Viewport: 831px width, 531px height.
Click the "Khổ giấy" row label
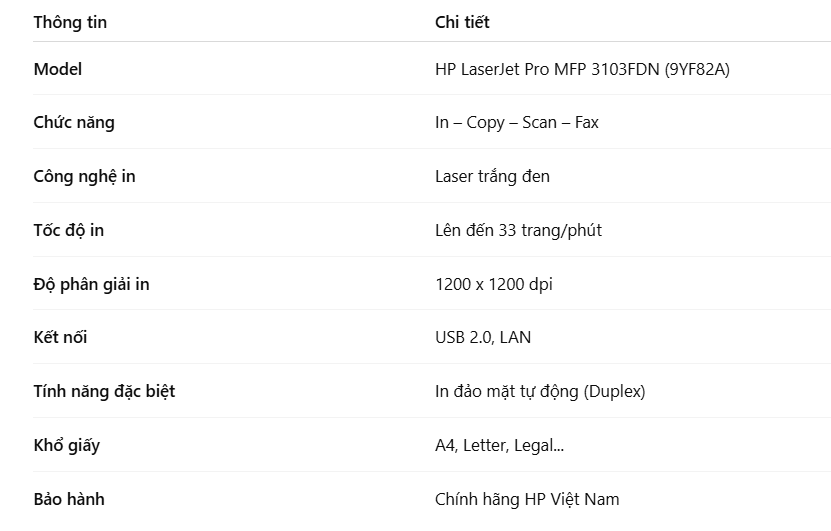66,445
